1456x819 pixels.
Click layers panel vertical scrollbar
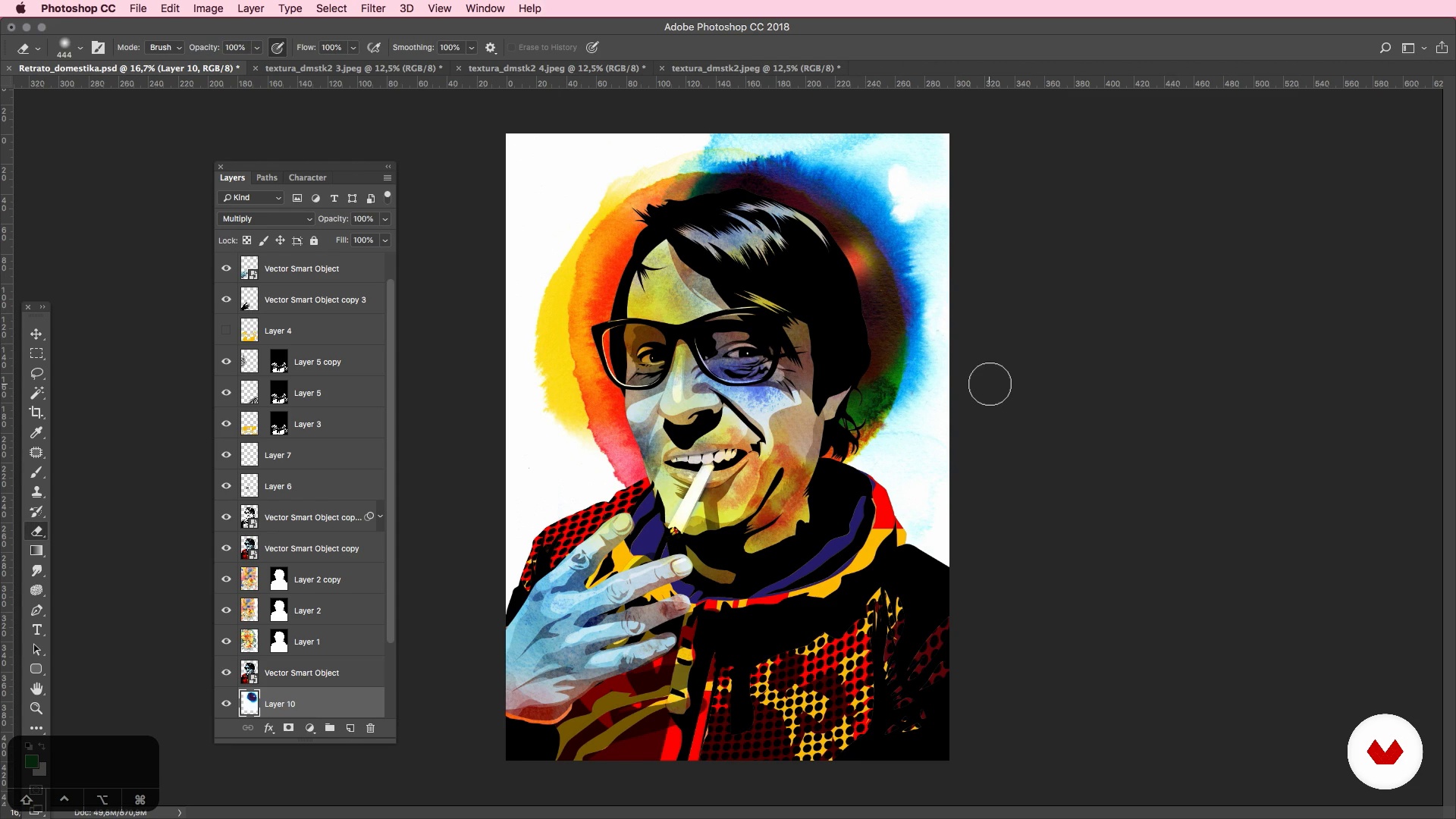click(391, 461)
